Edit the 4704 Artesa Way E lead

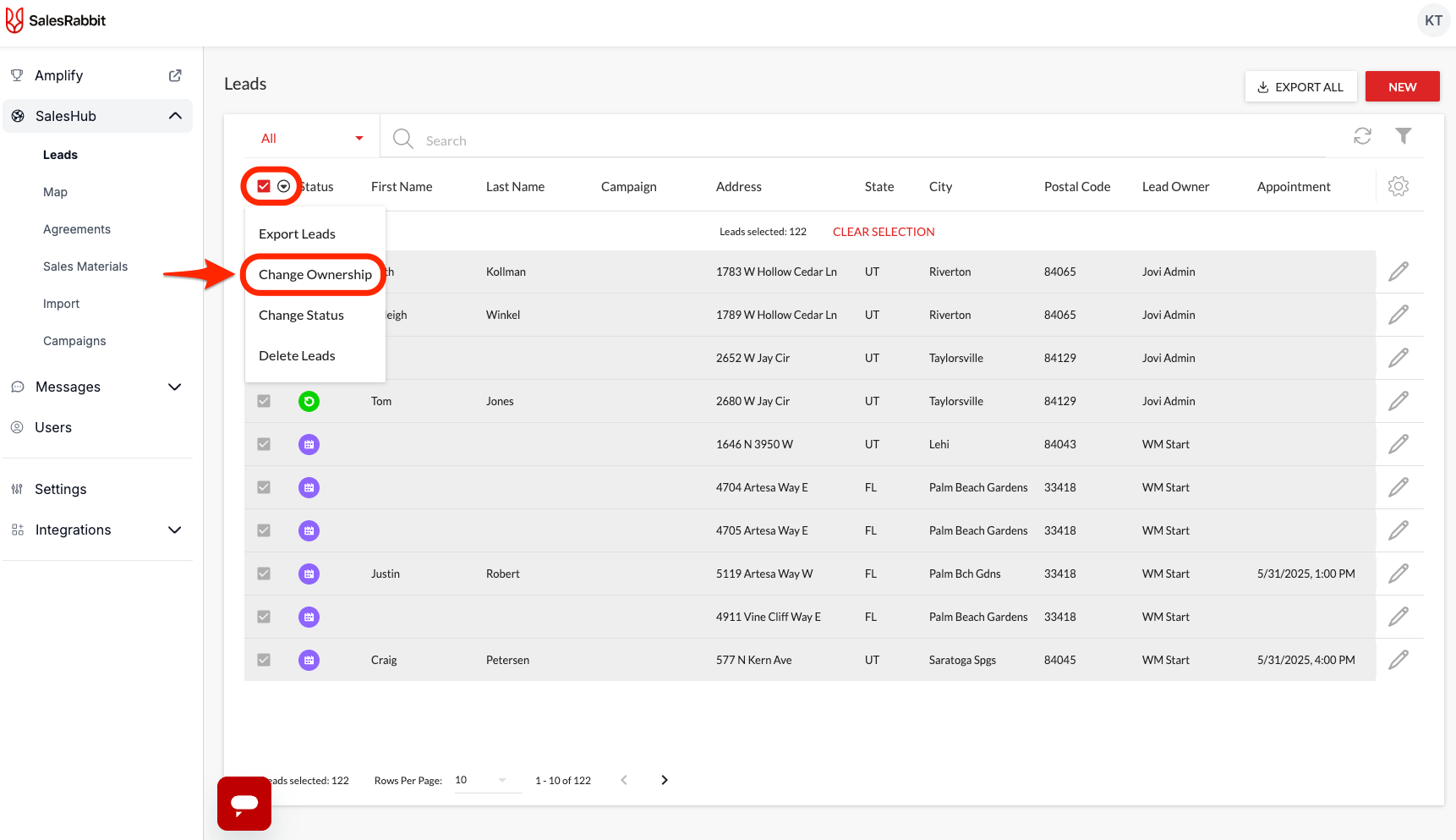click(x=1399, y=487)
